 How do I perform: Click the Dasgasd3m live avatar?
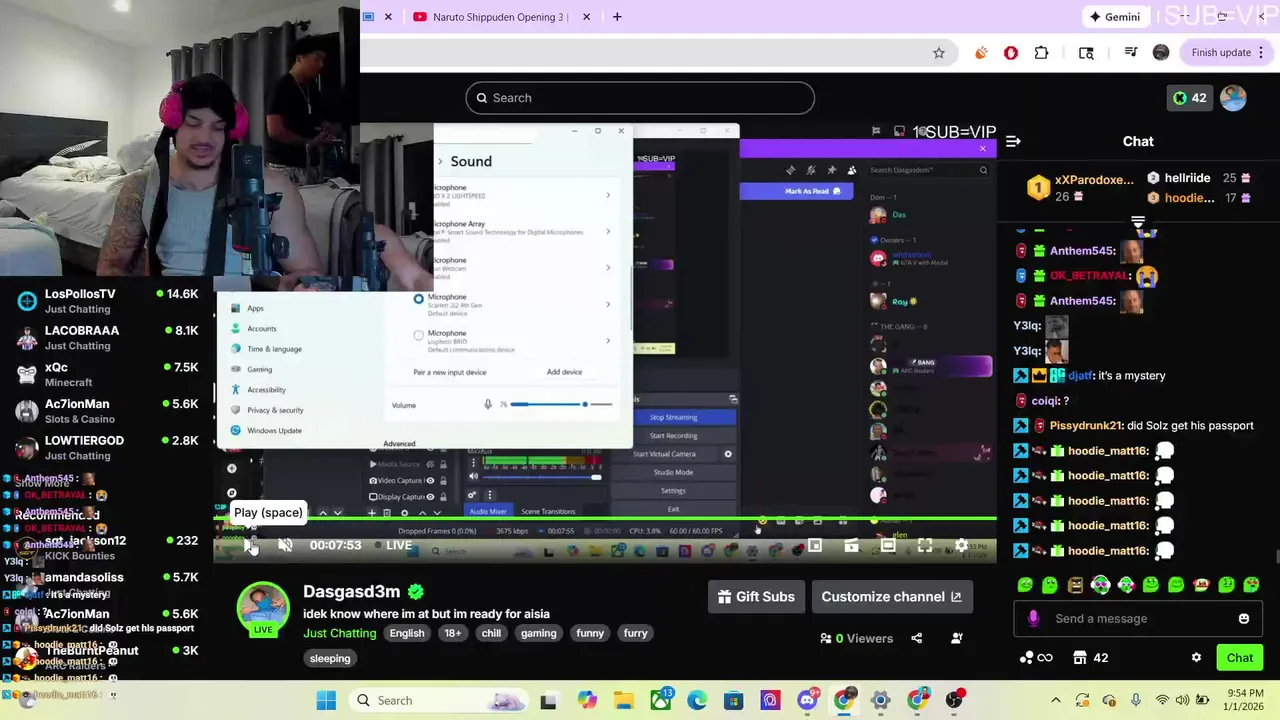[263, 607]
